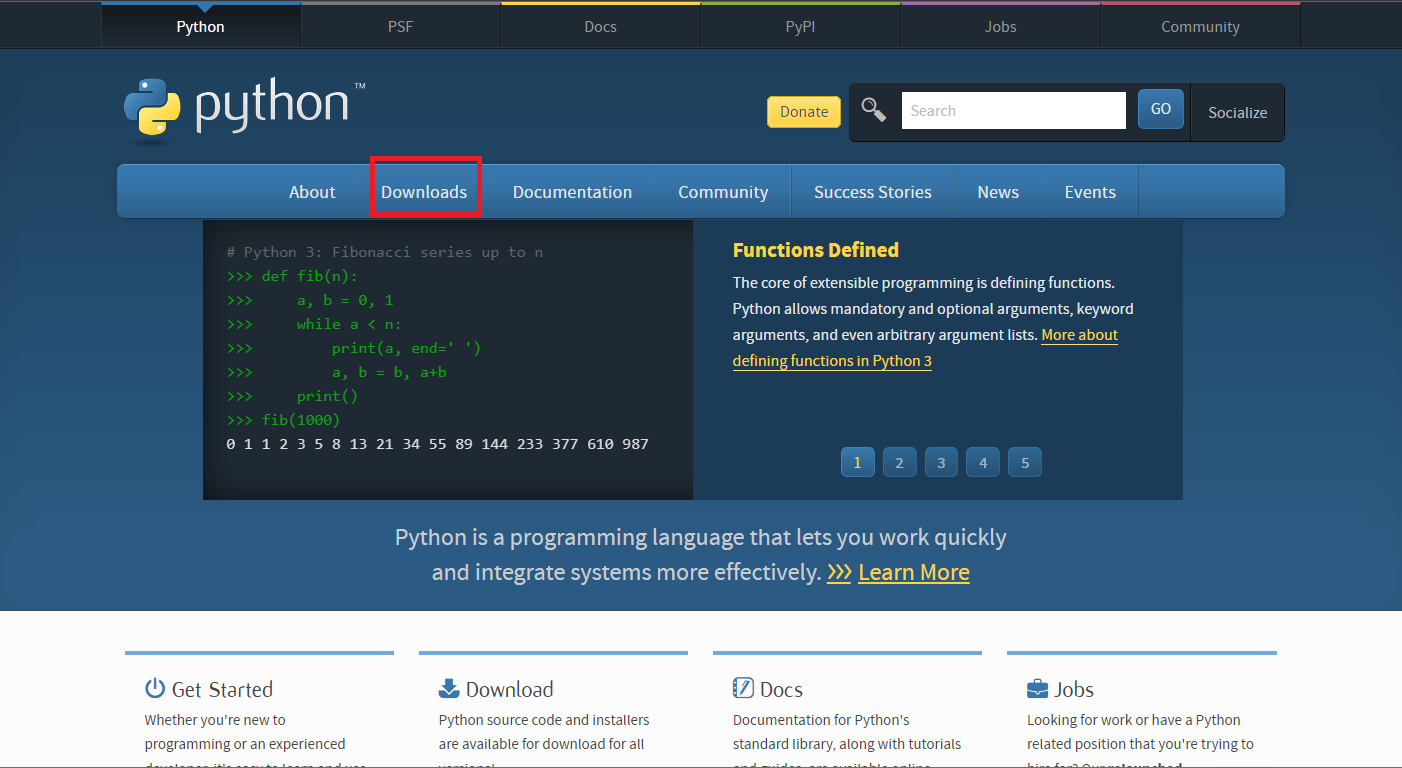
Task: Click the Docs notepad icon
Action: tap(743, 688)
